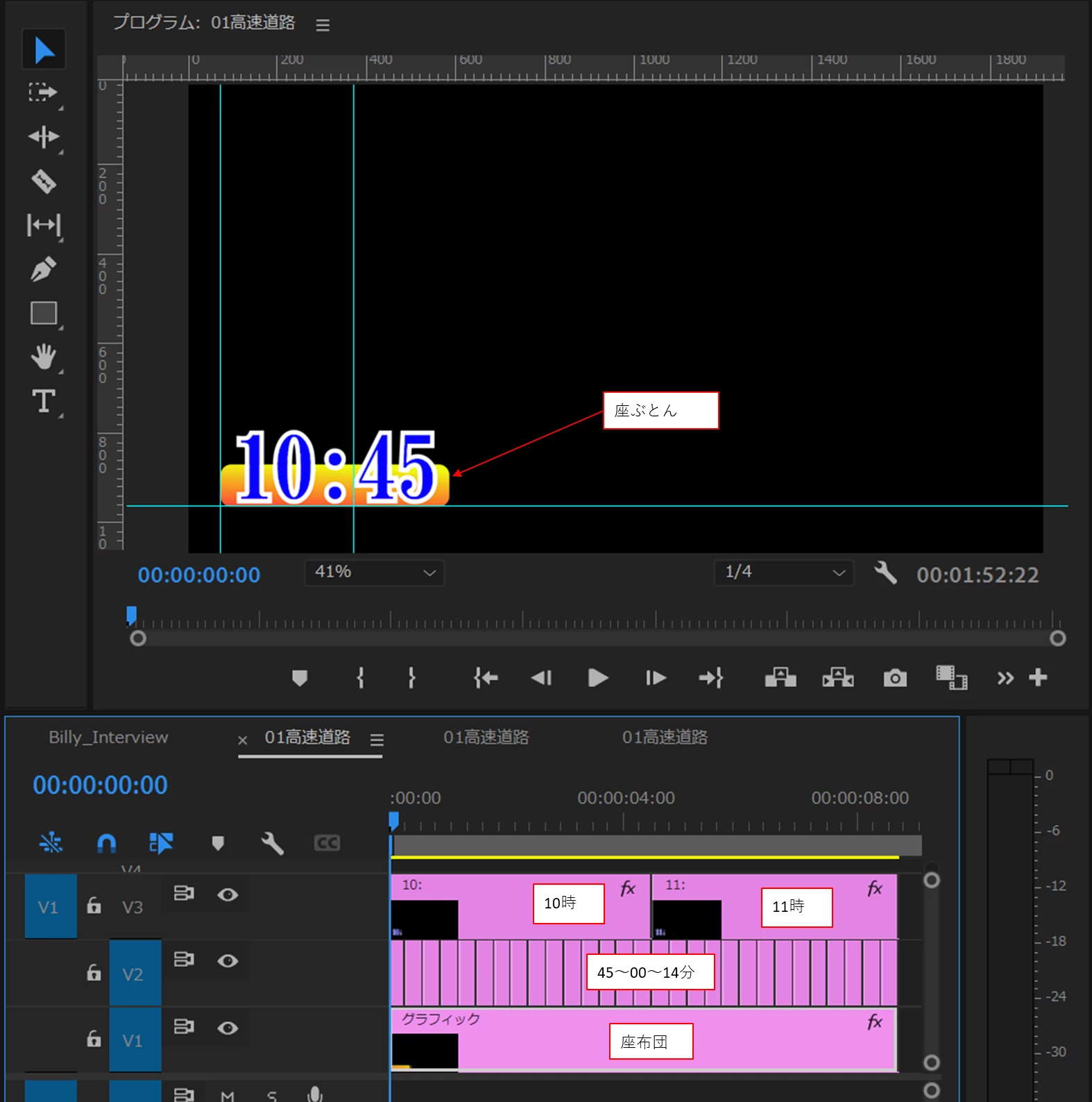Select the 10: clip on V3
This screenshot has width=1092, height=1102.
pos(520,906)
